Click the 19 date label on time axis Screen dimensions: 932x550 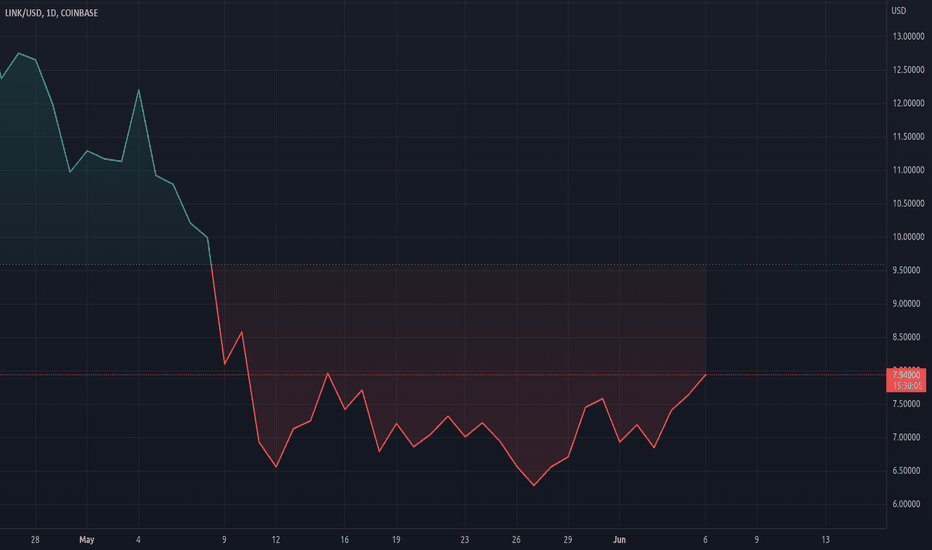point(396,539)
